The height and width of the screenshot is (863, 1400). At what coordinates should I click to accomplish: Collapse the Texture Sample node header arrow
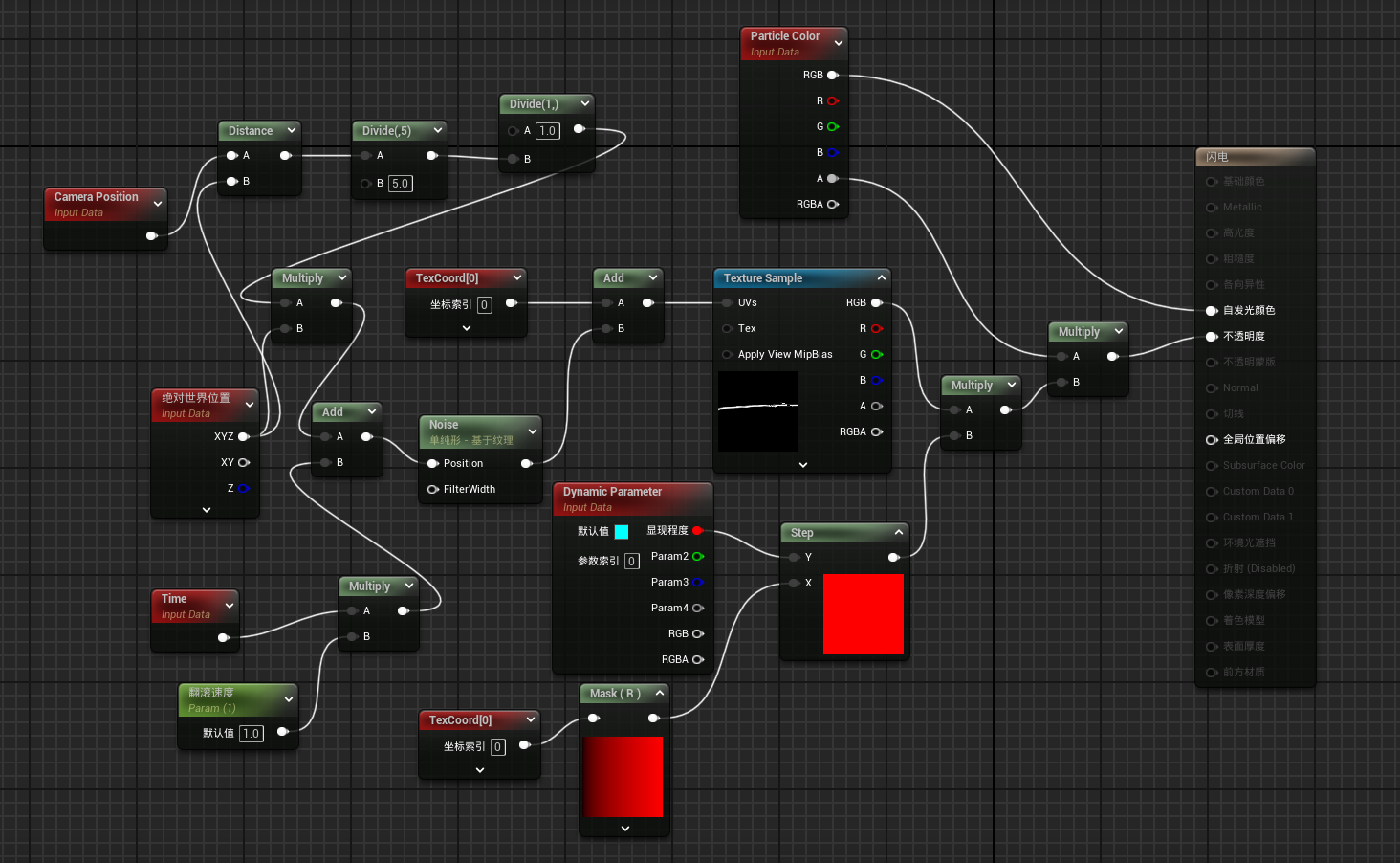882,277
